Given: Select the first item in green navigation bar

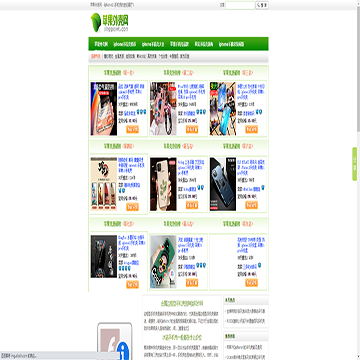Looking at the screenshot, I should [x=101, y=44].
